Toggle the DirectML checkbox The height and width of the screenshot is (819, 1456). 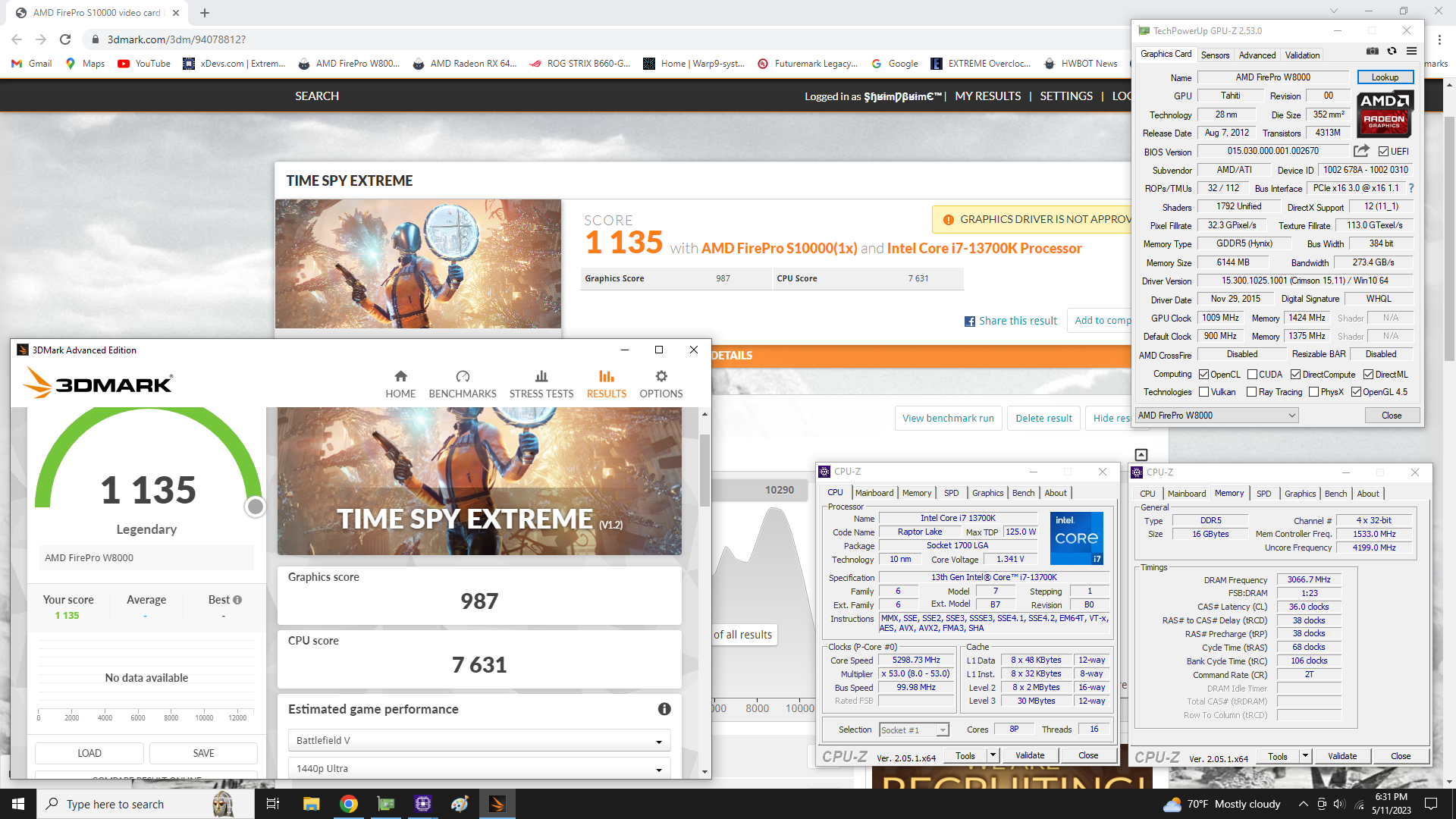[1368, 375]
